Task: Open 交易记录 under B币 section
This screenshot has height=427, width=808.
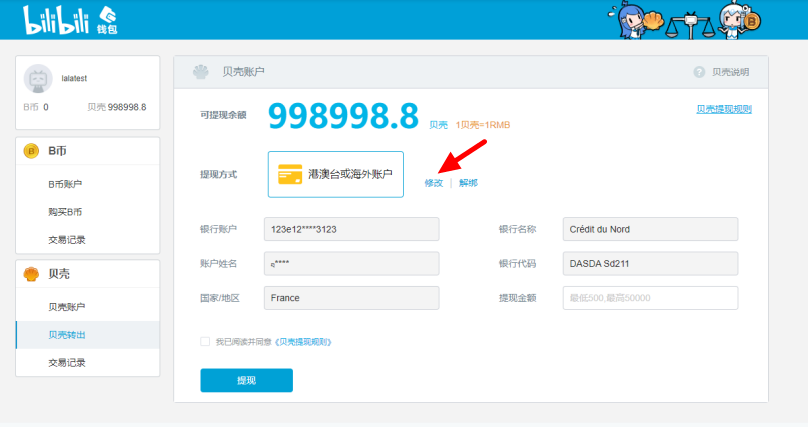Action: [x=66, y=240]
